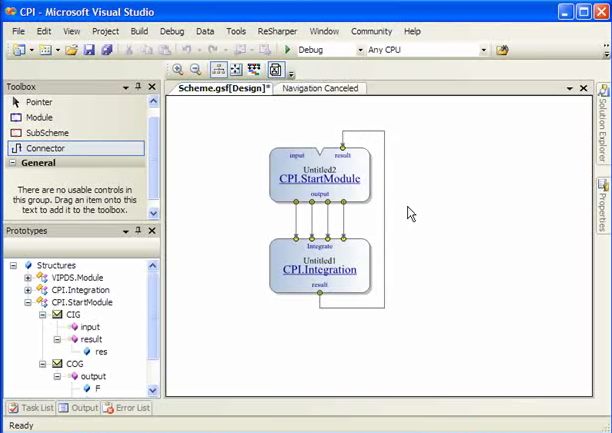This screenshot has width=612, height=433.
Task: Open the New Project dropdown arrow
Action: 32,50
